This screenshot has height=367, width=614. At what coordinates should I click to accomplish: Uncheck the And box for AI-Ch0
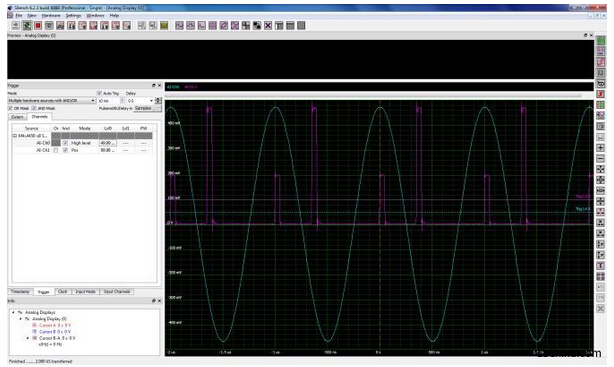(x=65, y=143)
